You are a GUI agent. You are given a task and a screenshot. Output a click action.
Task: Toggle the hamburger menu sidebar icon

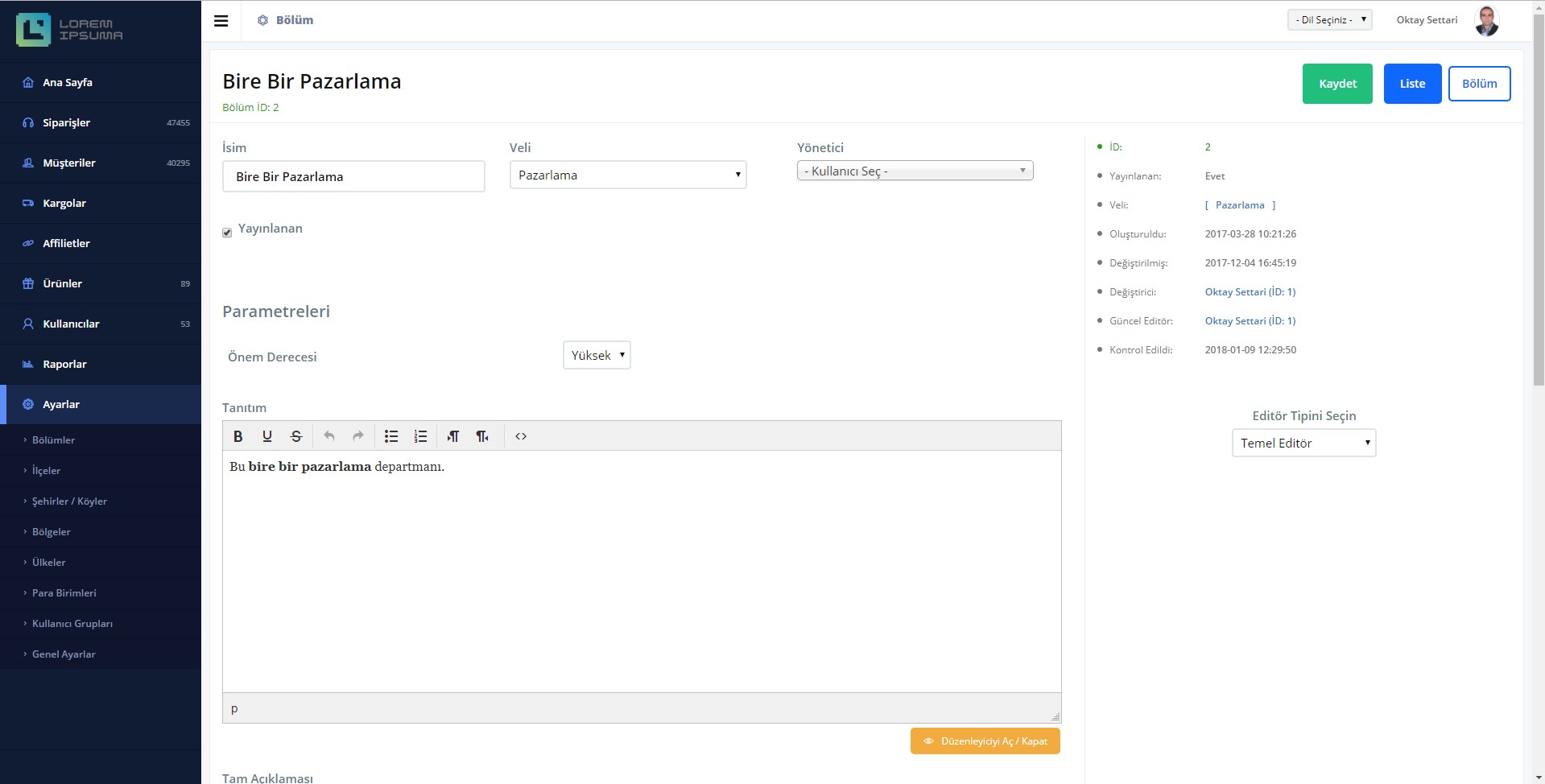[221, 21]
